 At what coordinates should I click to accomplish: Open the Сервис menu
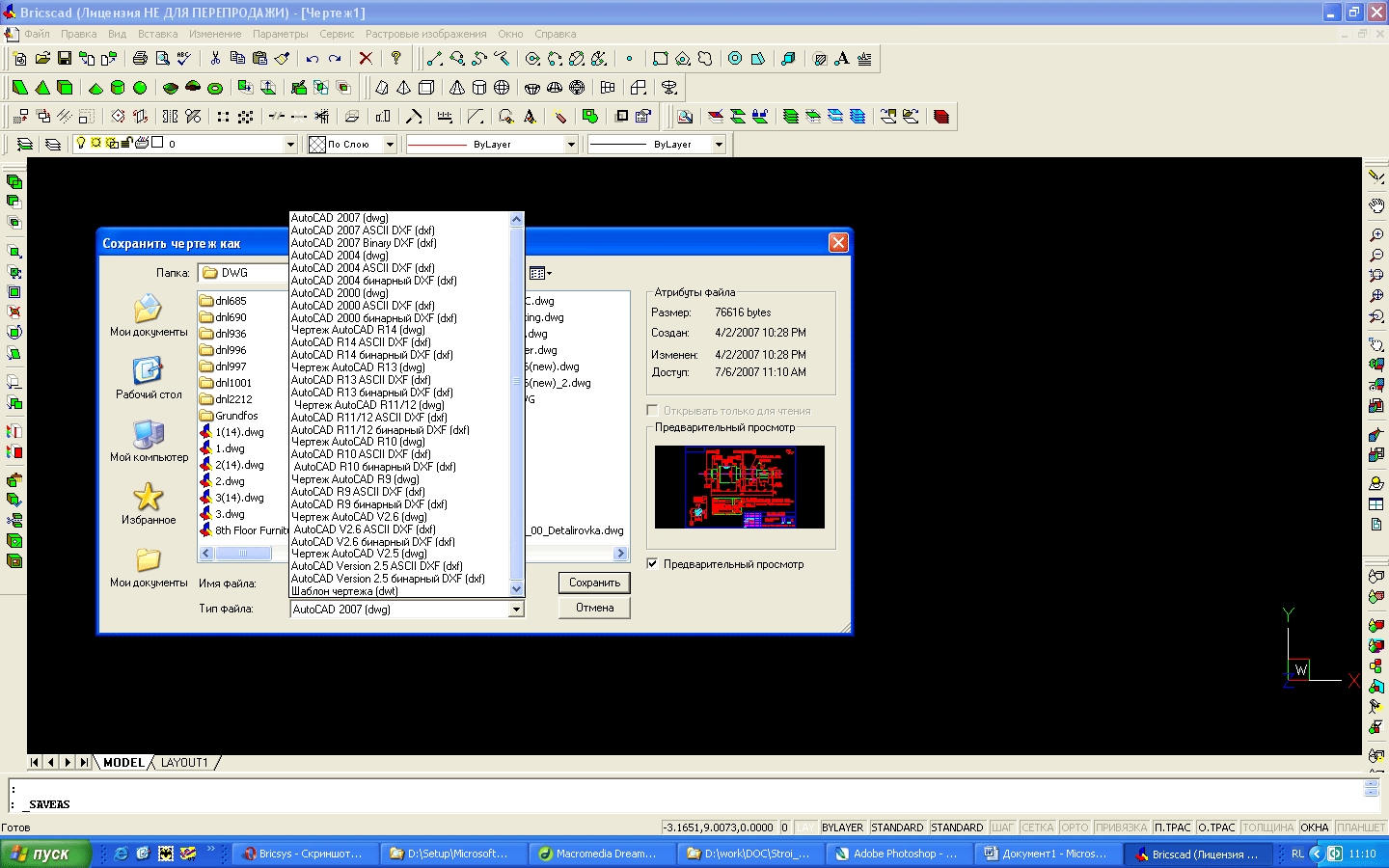click(x=337, y=34)
